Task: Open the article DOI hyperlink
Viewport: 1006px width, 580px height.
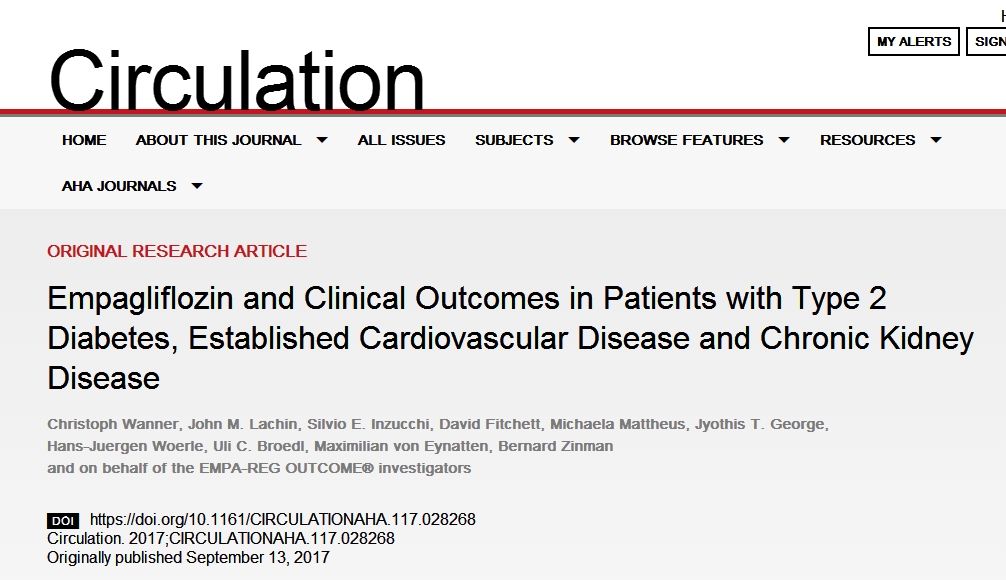Action: (283, 520)
